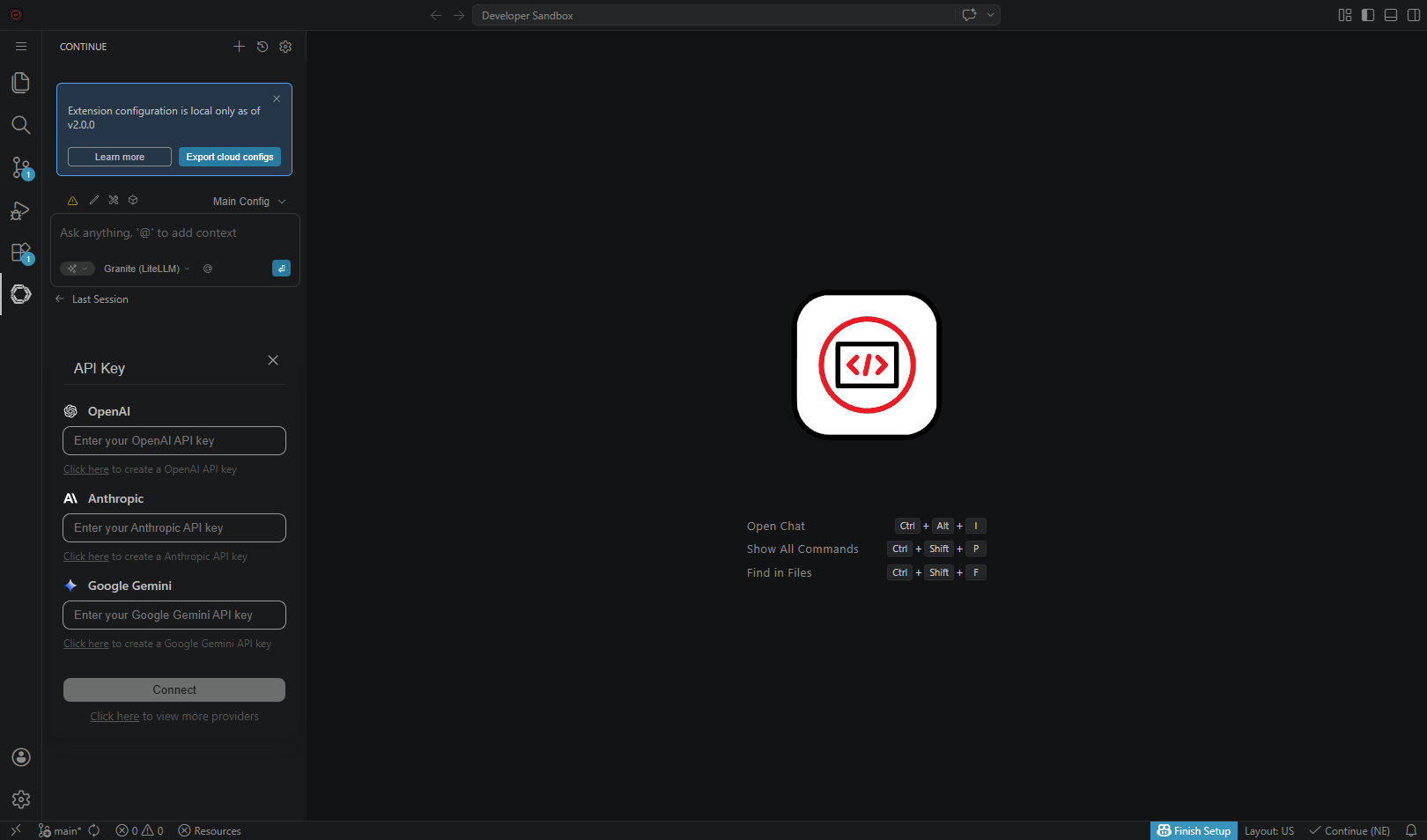Click Resources in the status bar
This screenshot has height=840, width=1427.
coord(210,830)
